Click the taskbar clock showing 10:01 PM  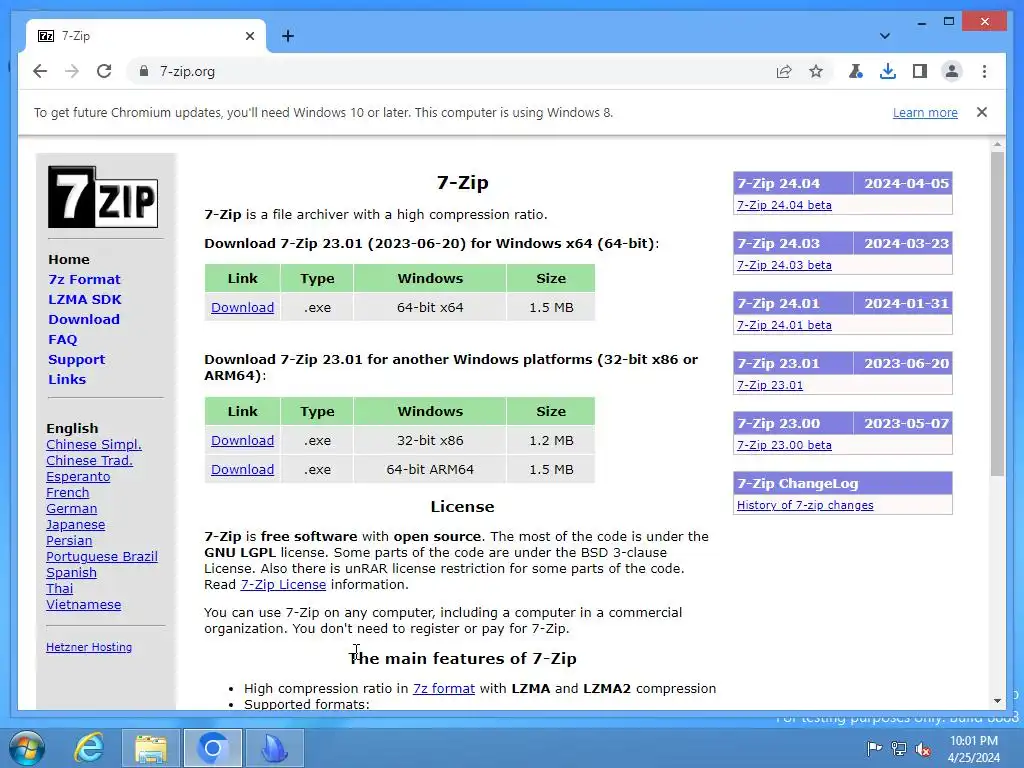(974, 749)
